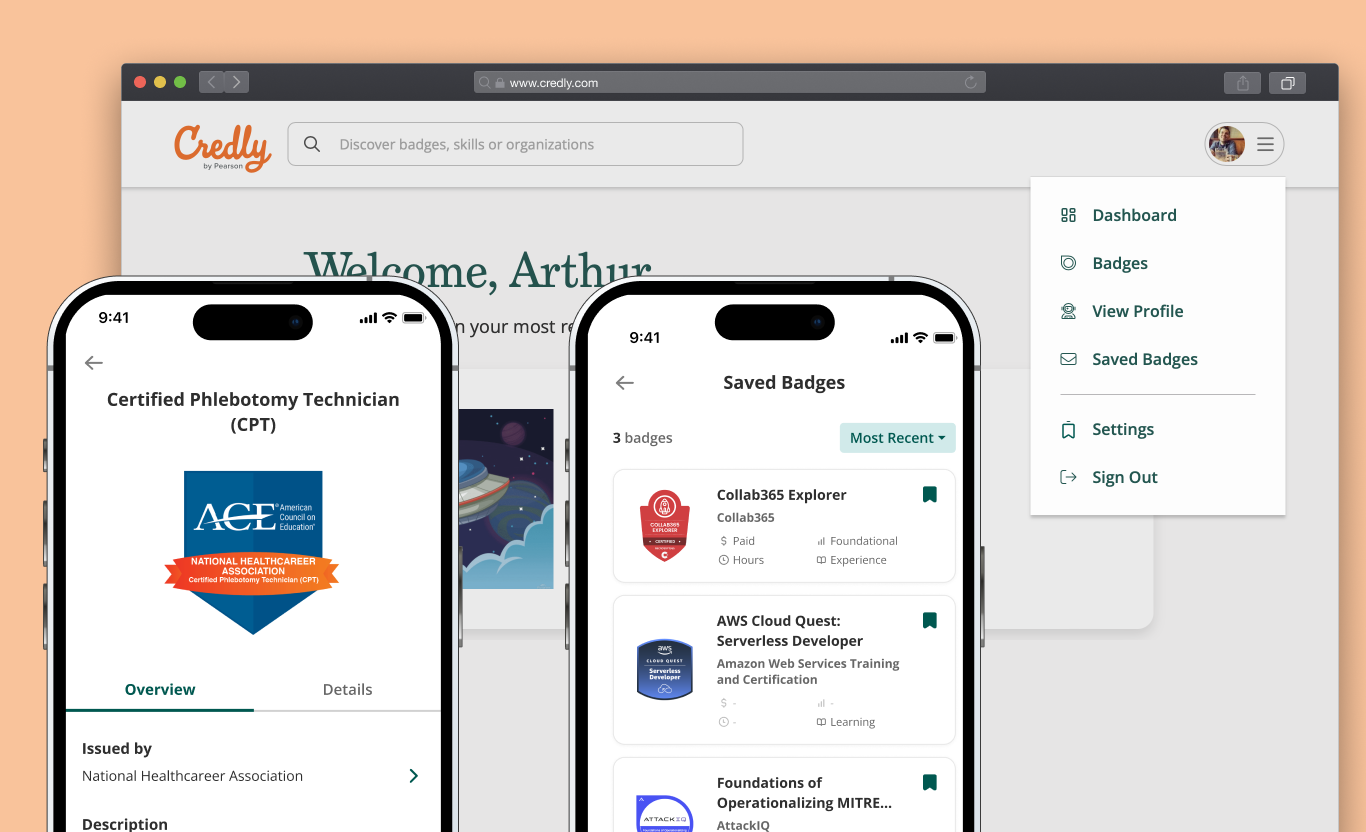Switch to the Details tab
Screen dimensions: 1366x832
tap(347, 689)
